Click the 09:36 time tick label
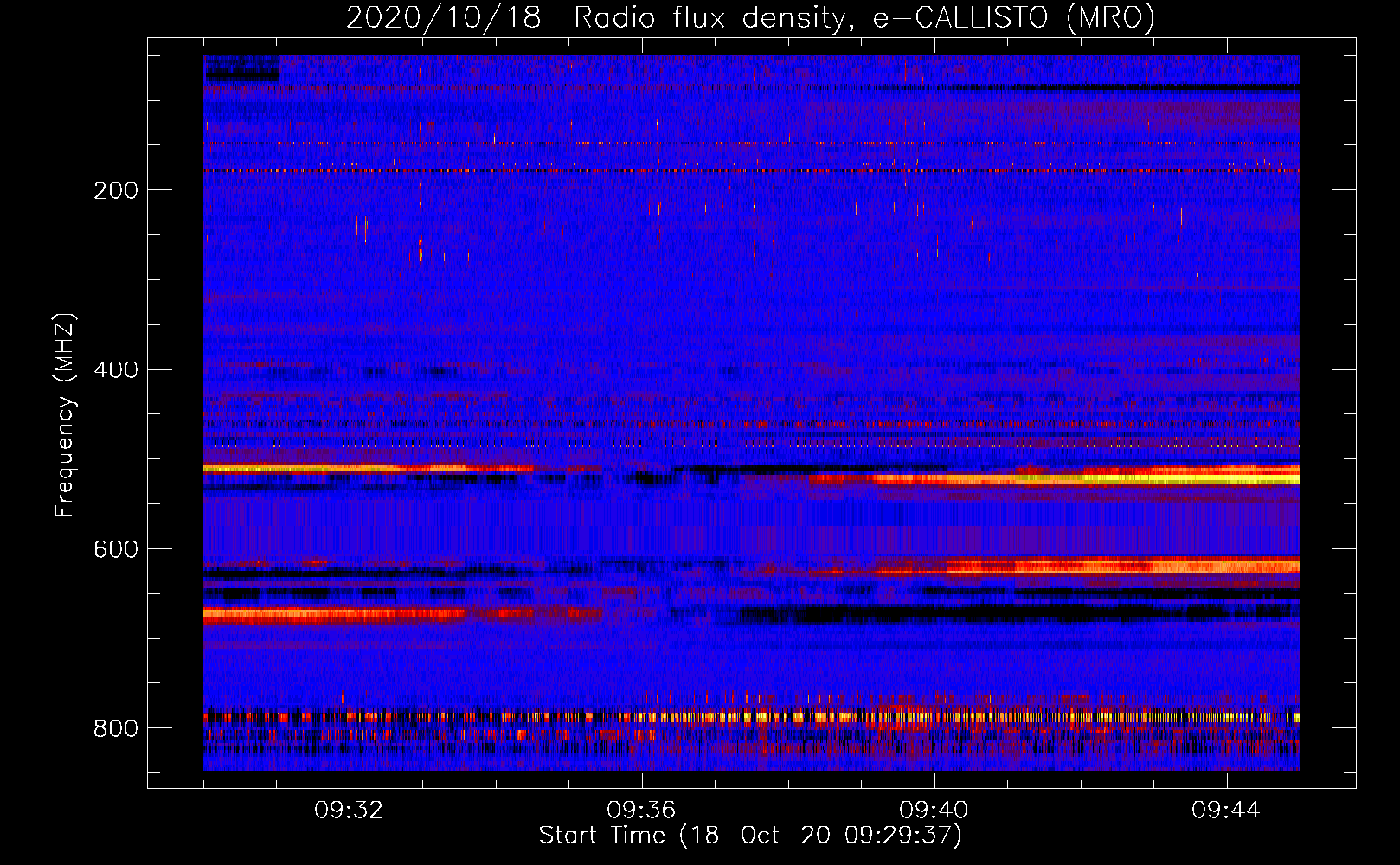This screenshot has height=865, width=1400. click(x=641, y=811)
